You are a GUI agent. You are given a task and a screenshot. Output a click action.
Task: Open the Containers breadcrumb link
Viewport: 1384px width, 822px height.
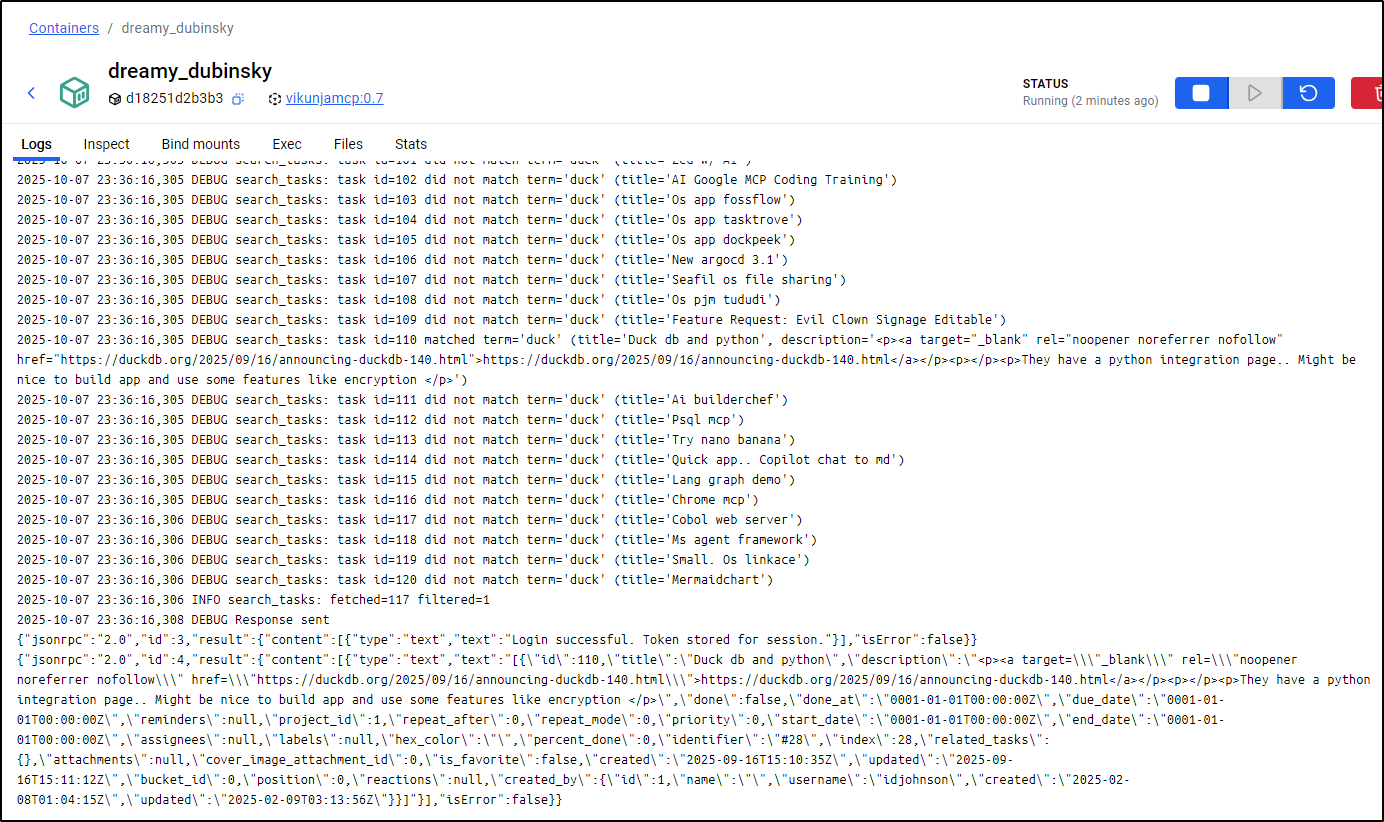coord(64,28)
